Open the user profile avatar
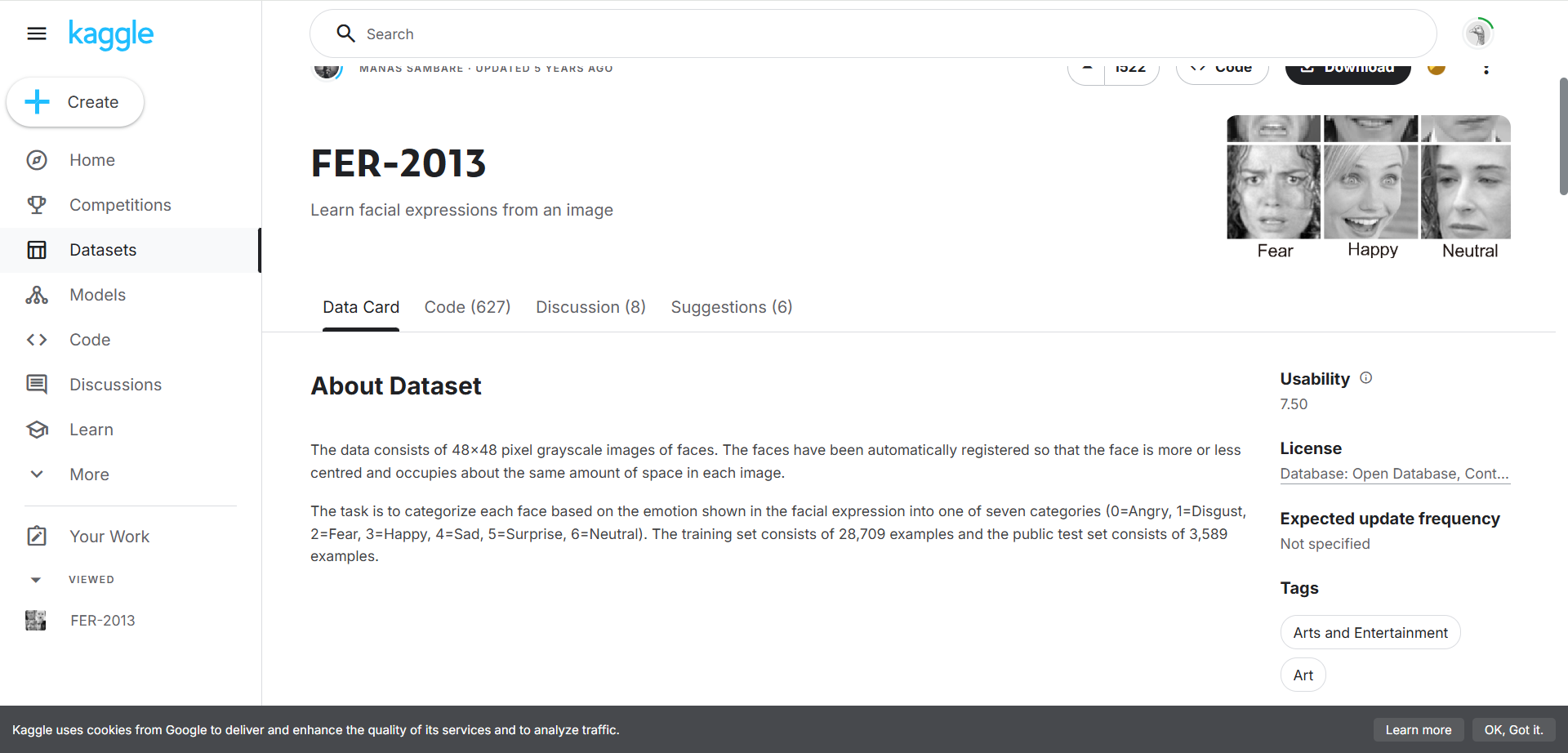1568x753 pixels. pyautogui.click(x=1478, y=33)
